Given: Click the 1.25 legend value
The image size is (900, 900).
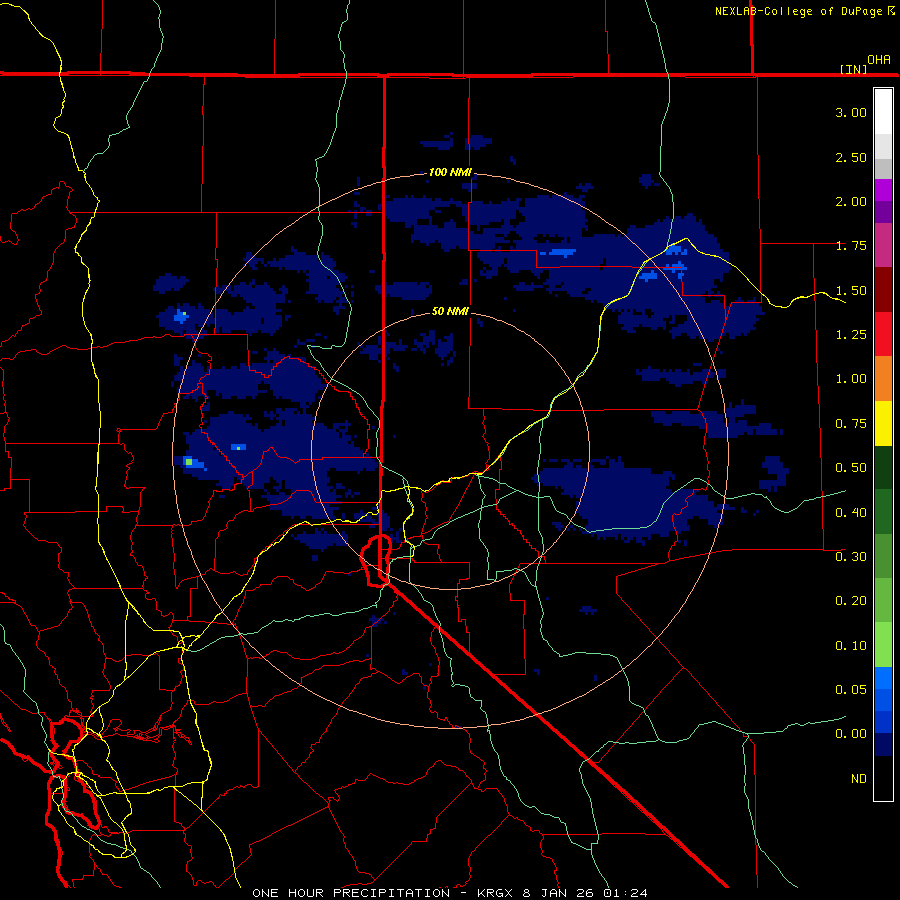Looking at the screenshot, I should tap(851, 335).
